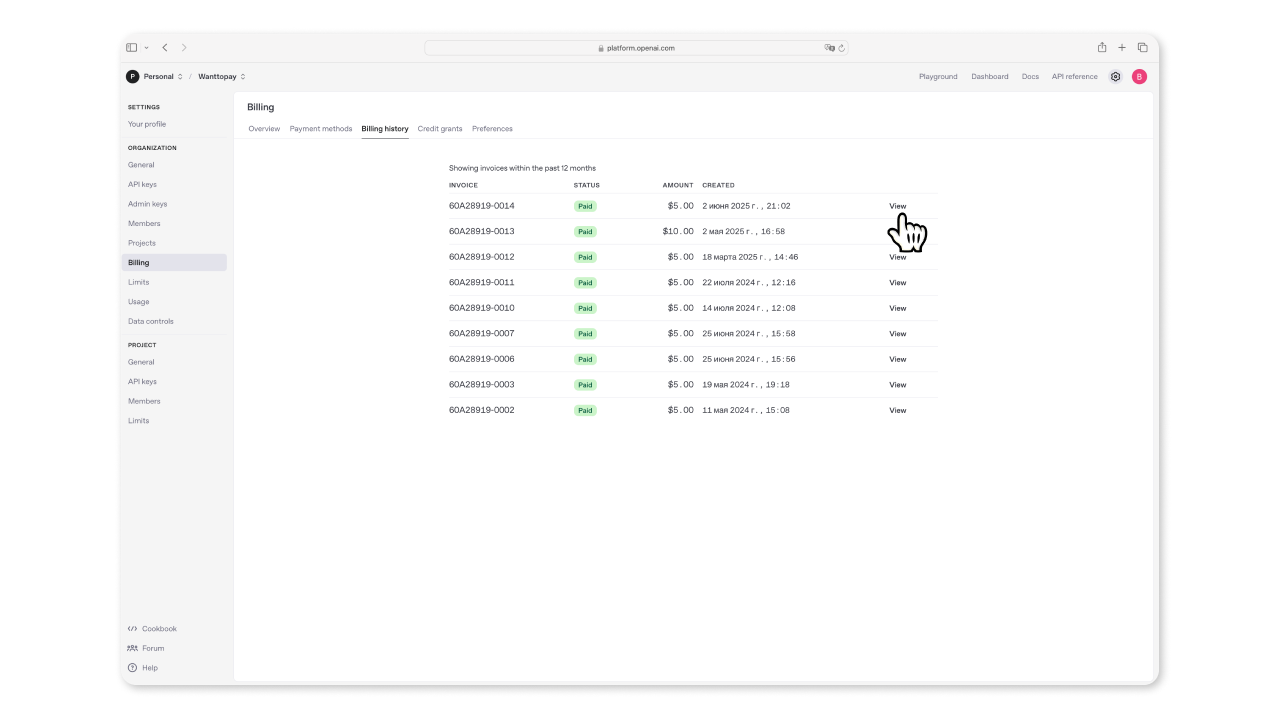Click the browser back arrow
Screen dimensions: 1280x720
165,48
